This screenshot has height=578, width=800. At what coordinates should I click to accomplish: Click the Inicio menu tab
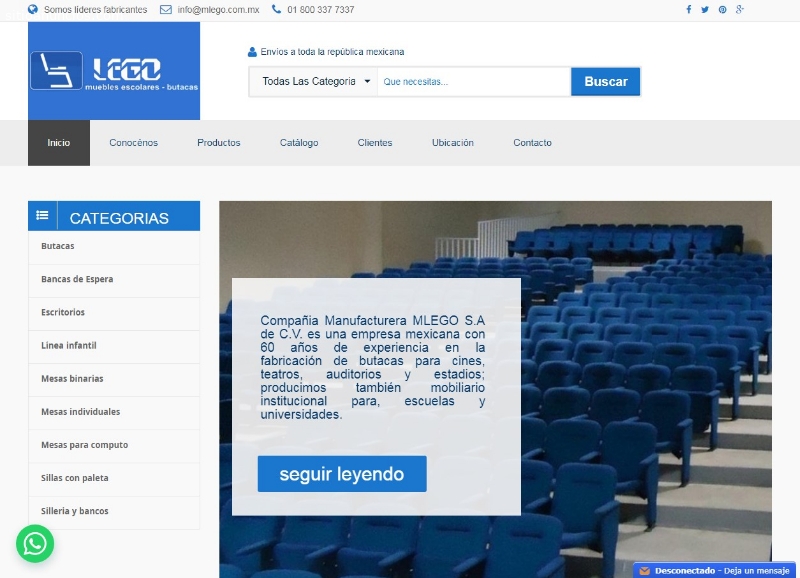tap(59, 143)
